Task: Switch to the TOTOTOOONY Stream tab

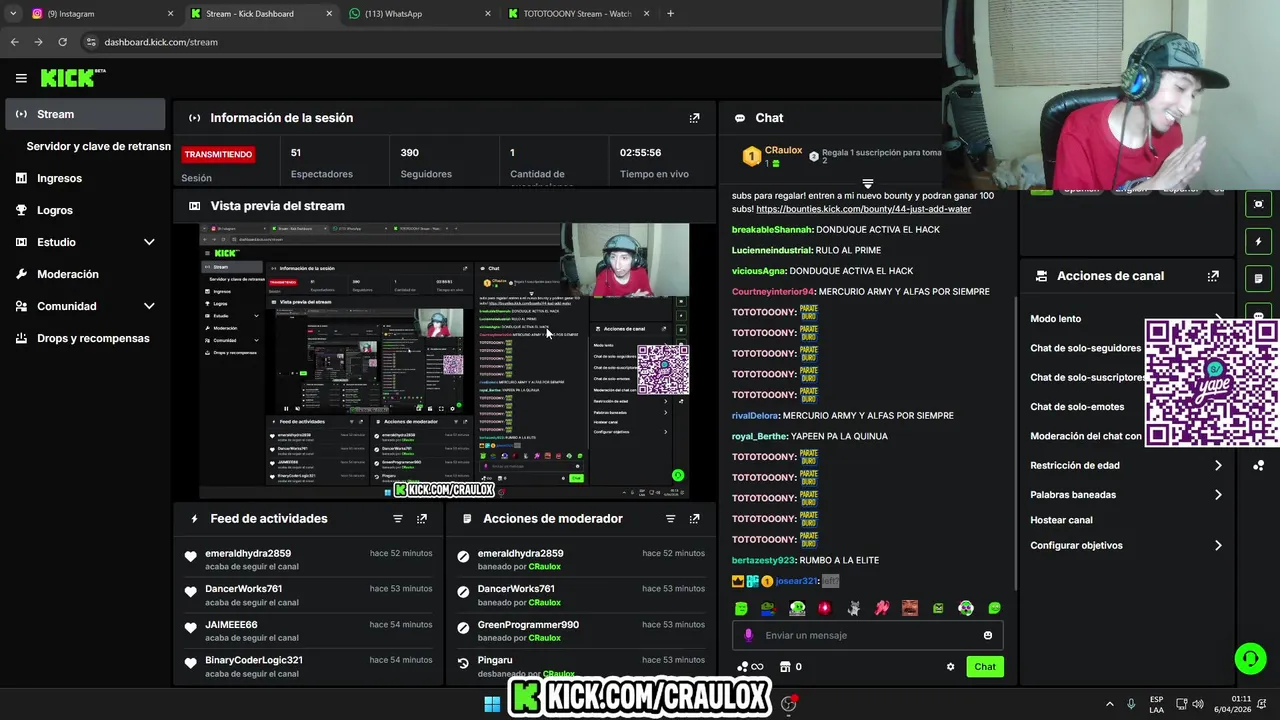Action: click(577, 14)
